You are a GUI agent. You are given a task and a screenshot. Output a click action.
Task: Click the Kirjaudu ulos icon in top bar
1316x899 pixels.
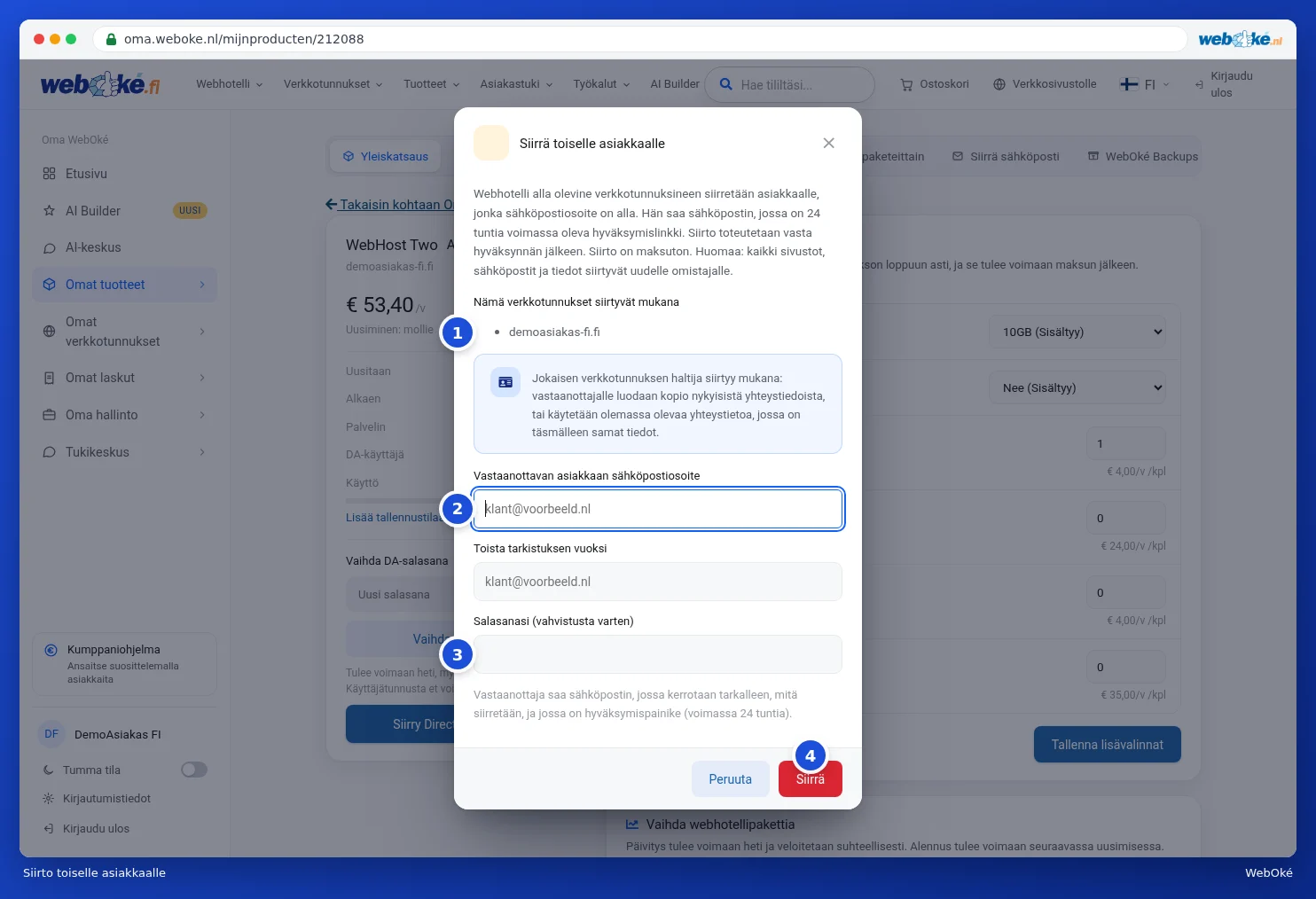coord(1199,85)
